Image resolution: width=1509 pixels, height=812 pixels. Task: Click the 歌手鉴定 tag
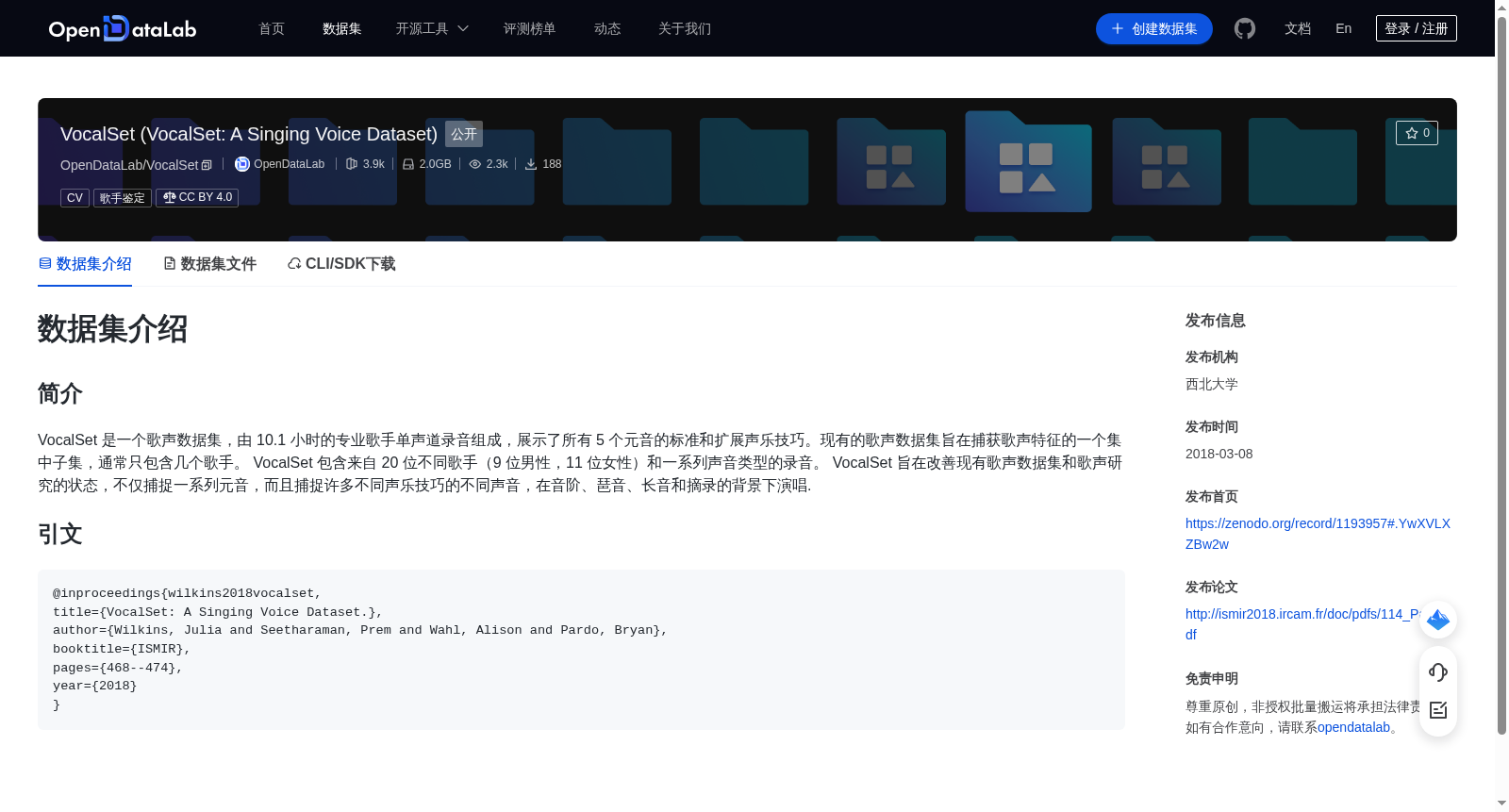pyautogui.click(x=123, y=198)
